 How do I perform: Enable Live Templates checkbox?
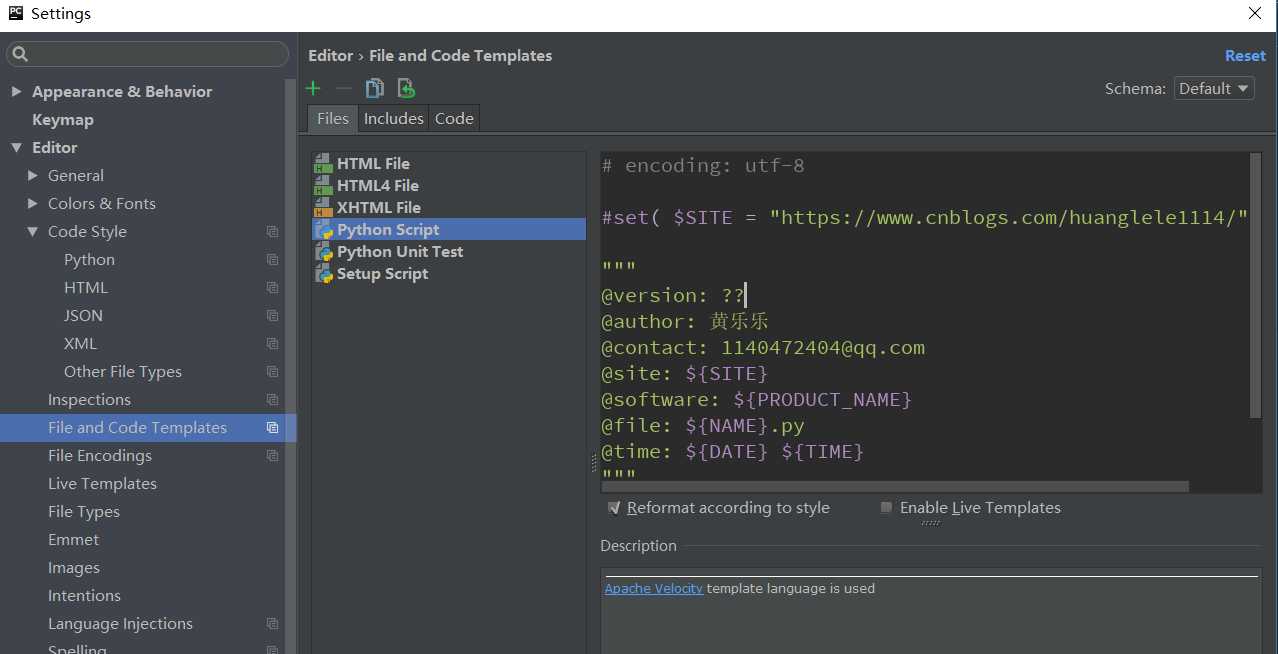click(886, 508)
